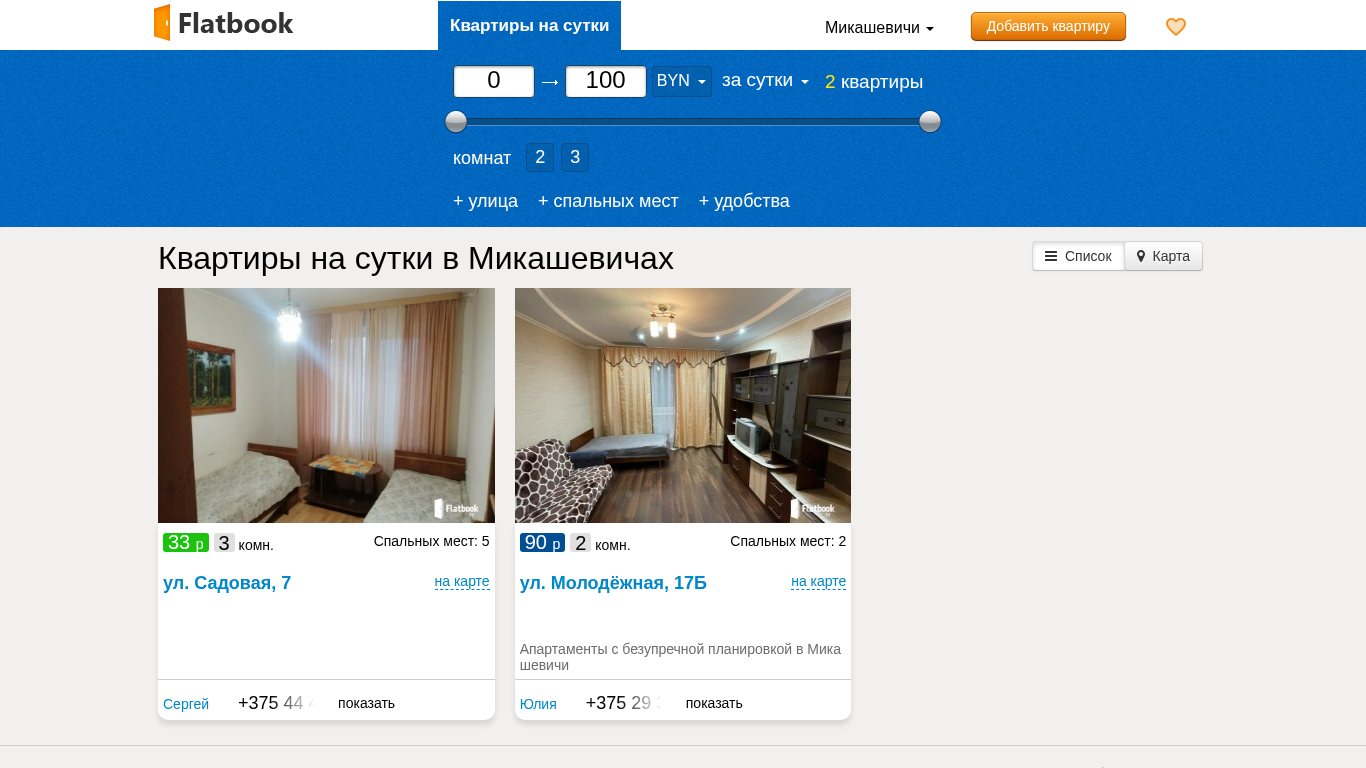Image resolution: width=1366 pixels, height=768 pixels.
Task: Click the right price slider handle
Action: pyautogui.click(x=930, y=122)
